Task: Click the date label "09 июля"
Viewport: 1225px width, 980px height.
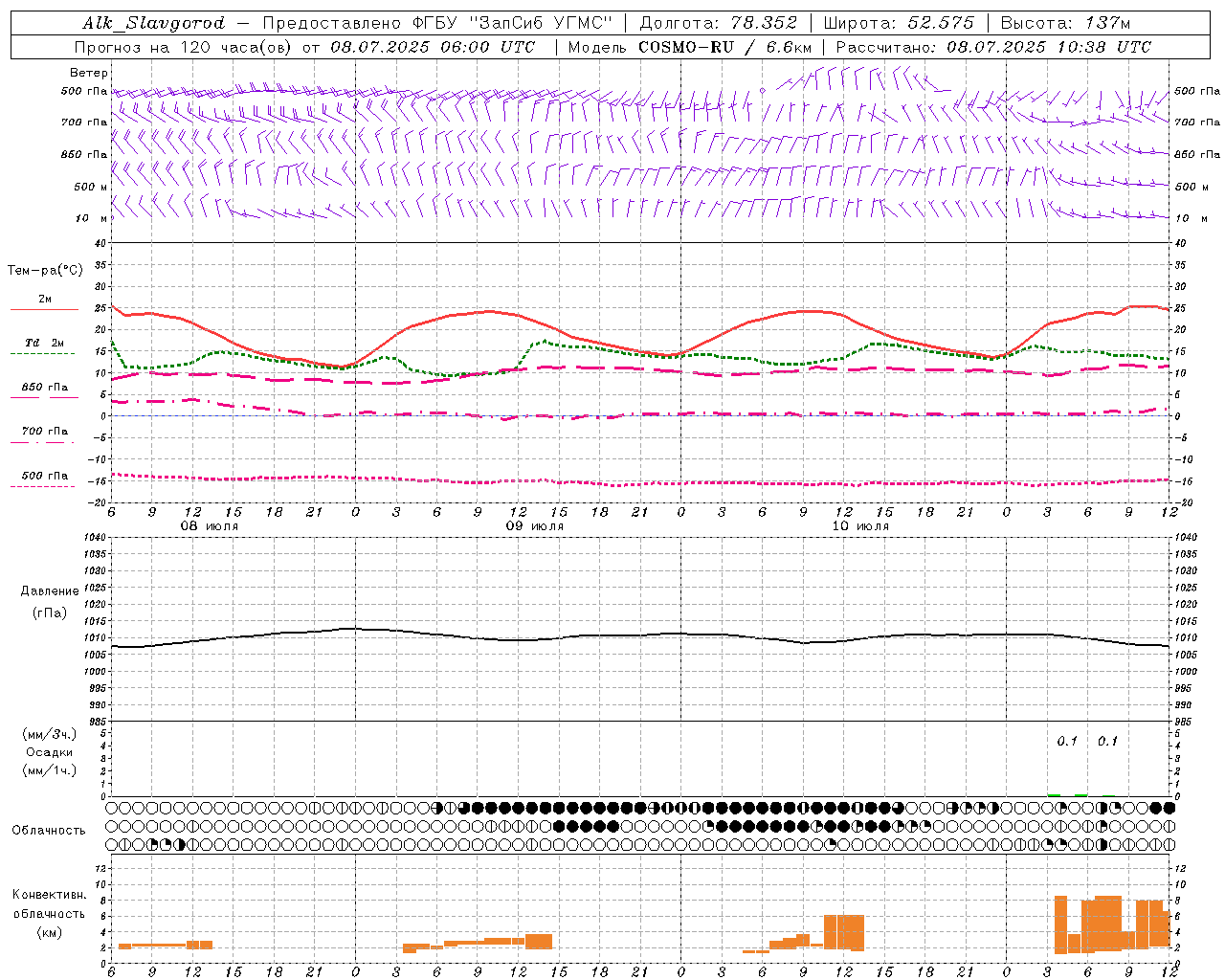Action: point(535,526)
